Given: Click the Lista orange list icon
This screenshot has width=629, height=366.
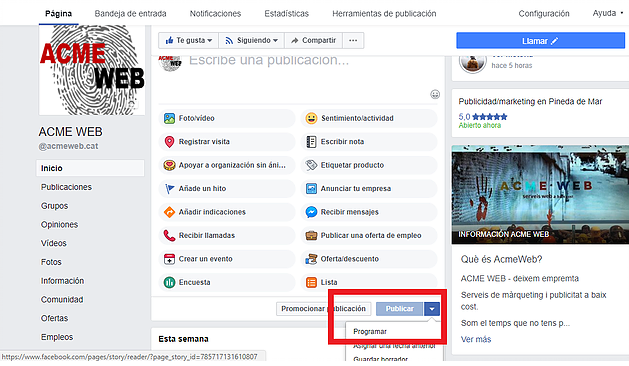Looking at the screenshot, I should coord(311,283).
